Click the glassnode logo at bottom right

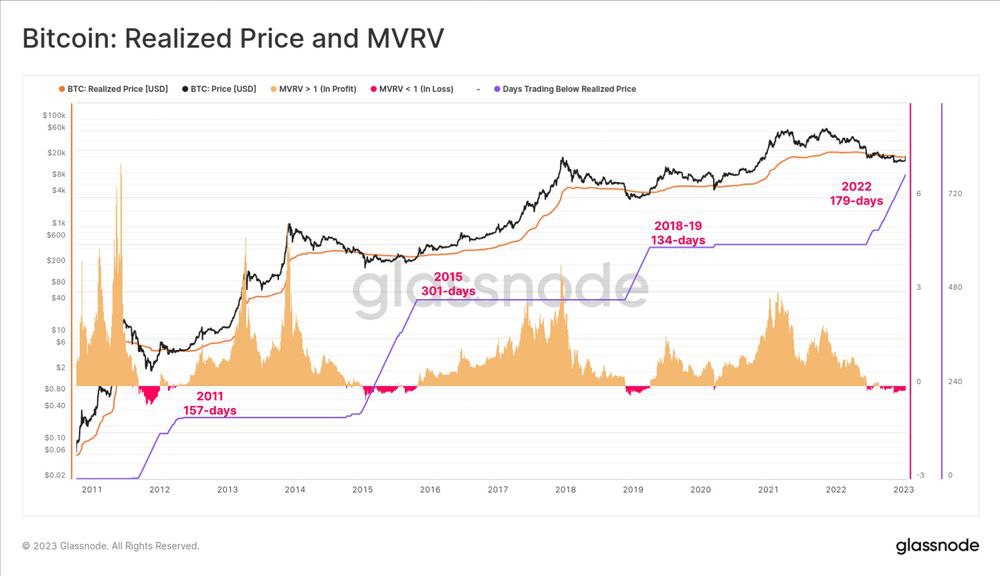click(937, 546)
